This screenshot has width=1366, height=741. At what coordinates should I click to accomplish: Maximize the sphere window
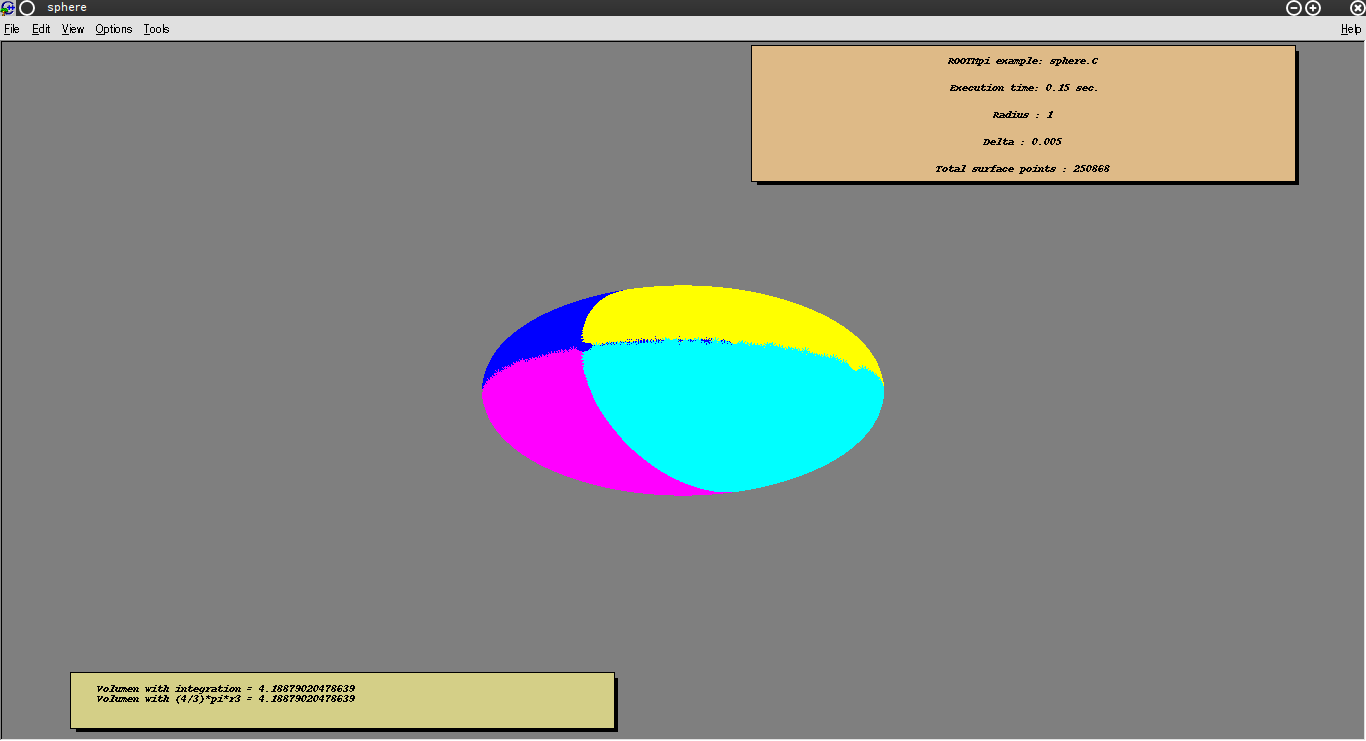(1313, 8)
